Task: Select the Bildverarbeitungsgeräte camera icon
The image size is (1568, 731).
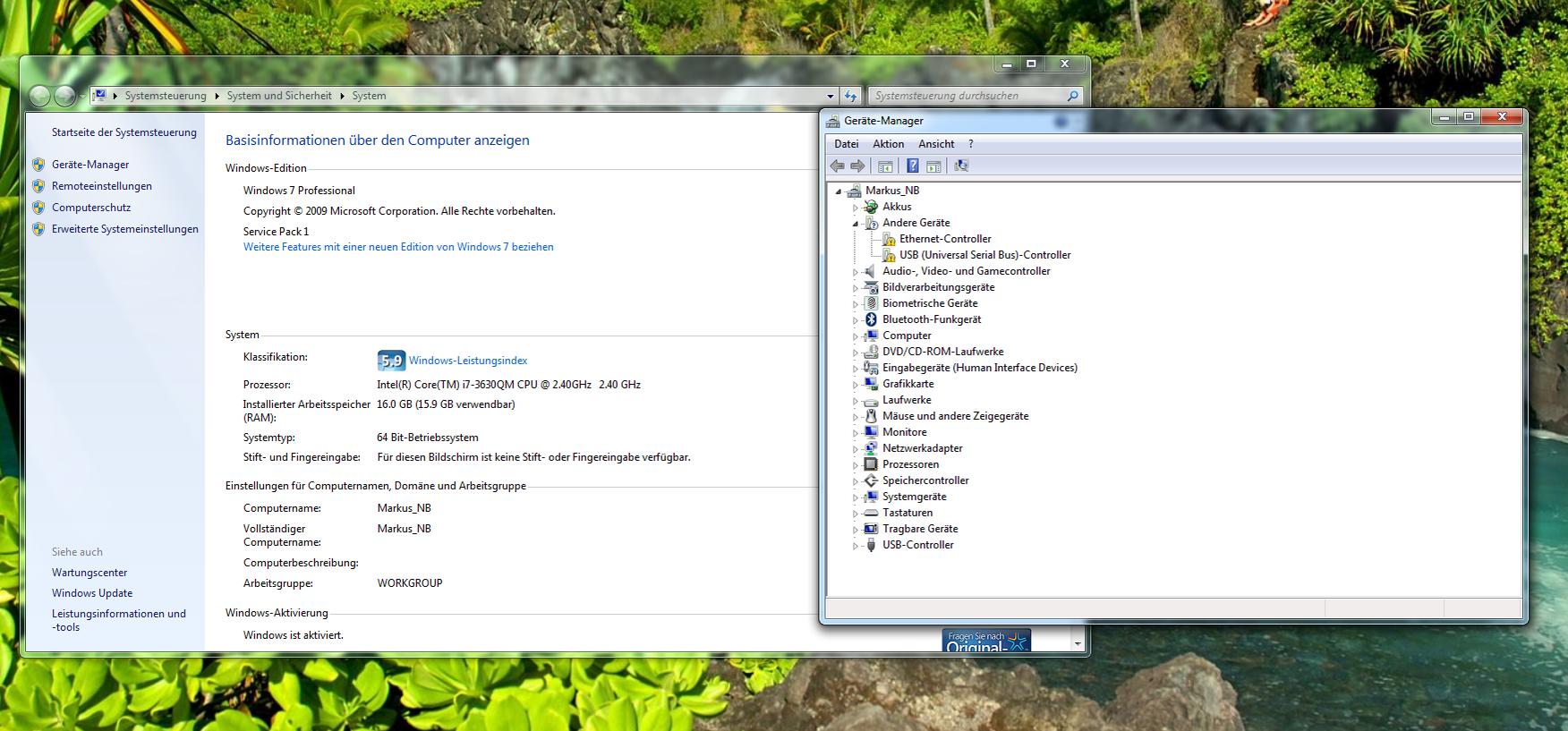Action: (x=871, y=287)
